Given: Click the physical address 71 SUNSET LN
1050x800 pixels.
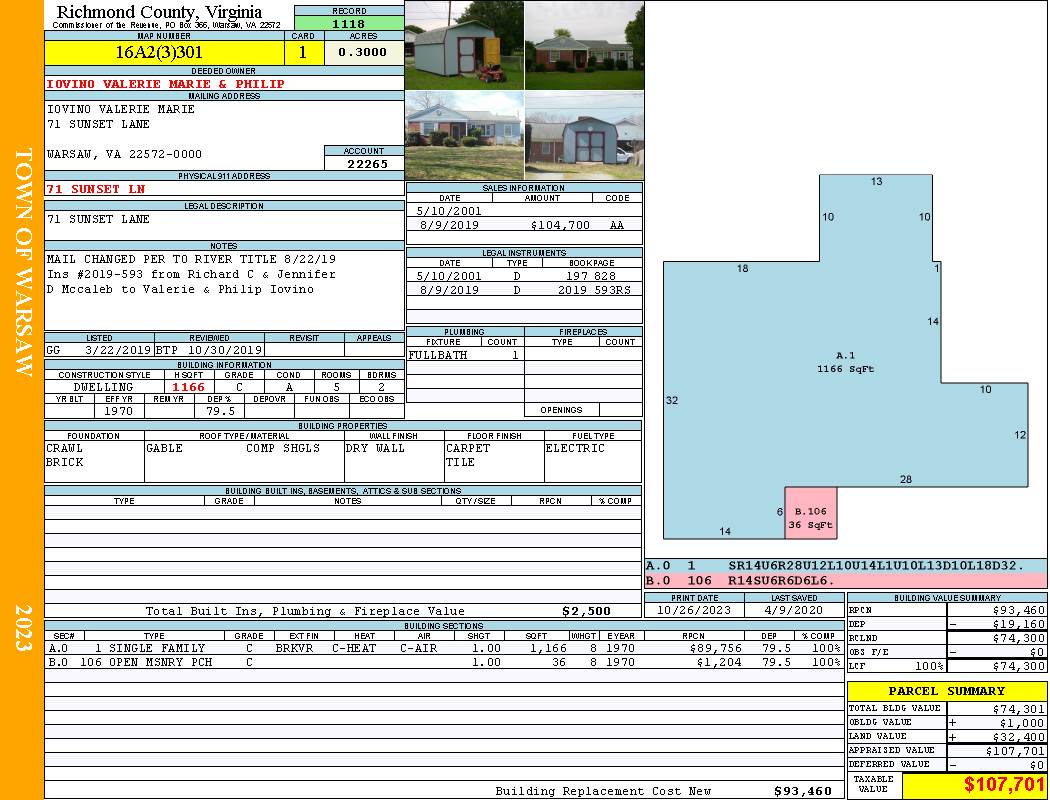Looking at the screenshot, I should (96, 189).
